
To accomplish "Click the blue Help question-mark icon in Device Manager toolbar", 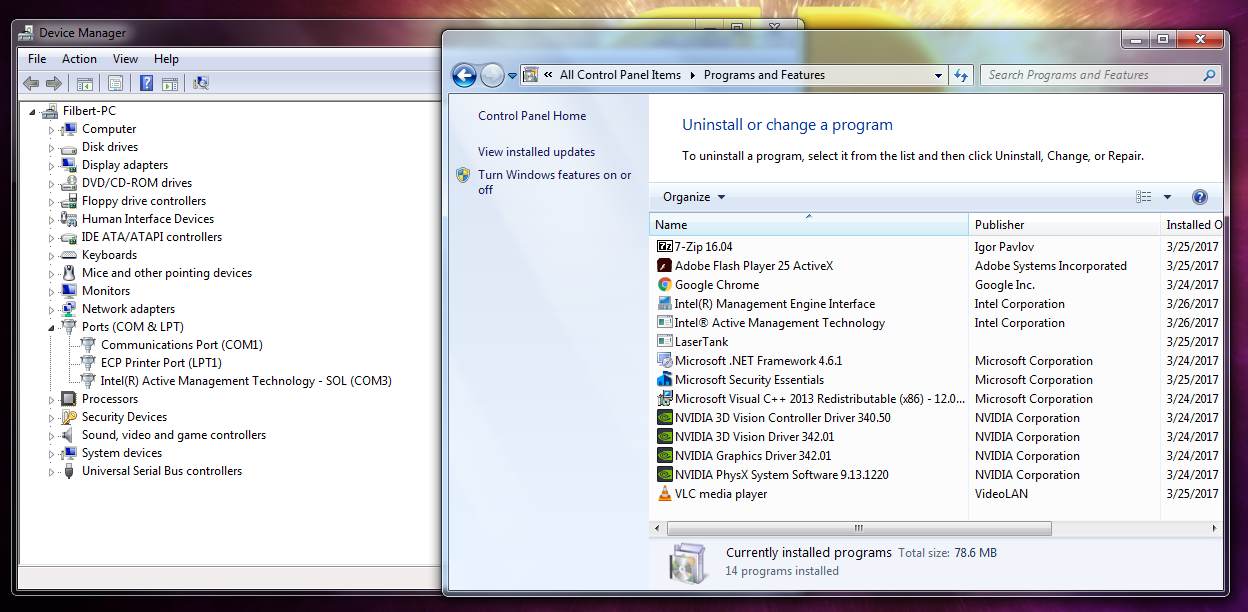I will tap(146, 84).
